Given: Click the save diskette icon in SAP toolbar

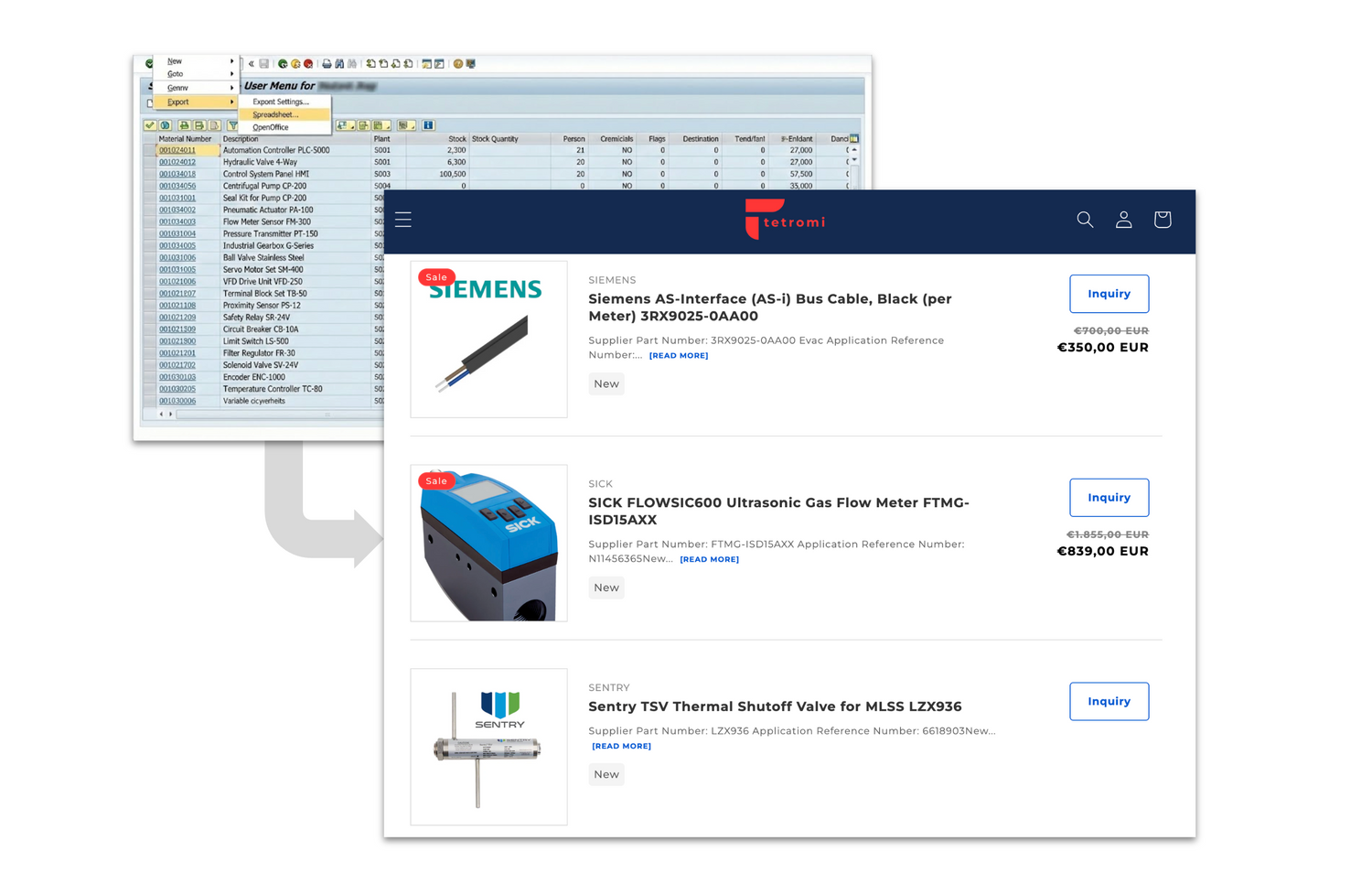Looking at the screenshot, I should pos(264,64).
